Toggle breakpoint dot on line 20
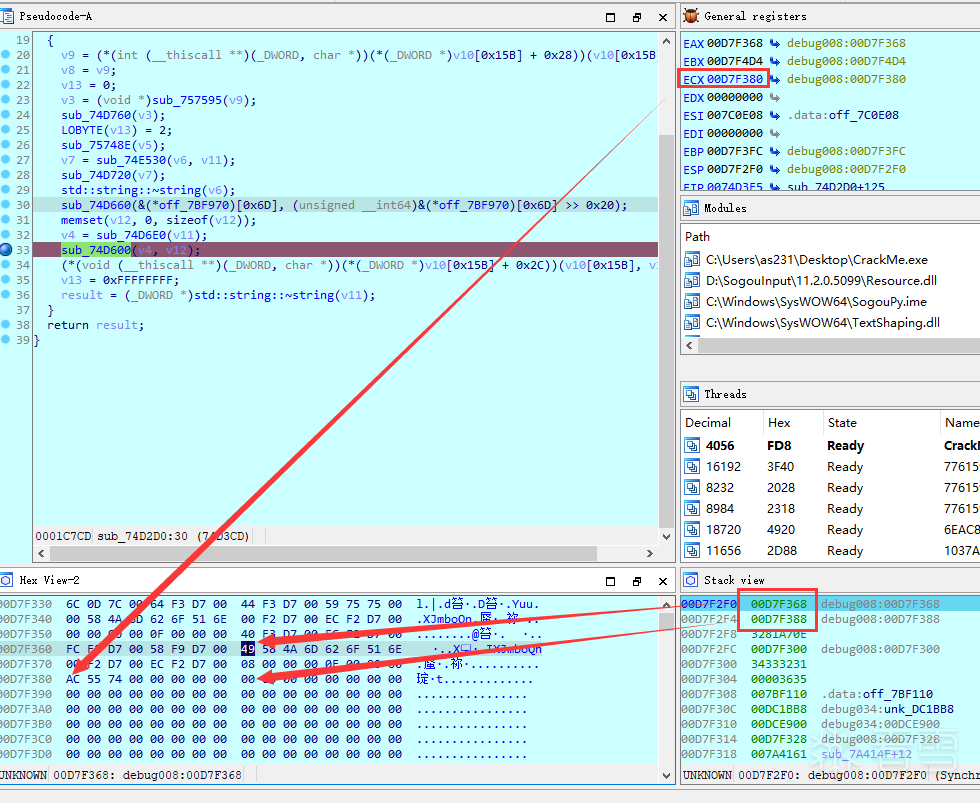 tap(6, 55)
